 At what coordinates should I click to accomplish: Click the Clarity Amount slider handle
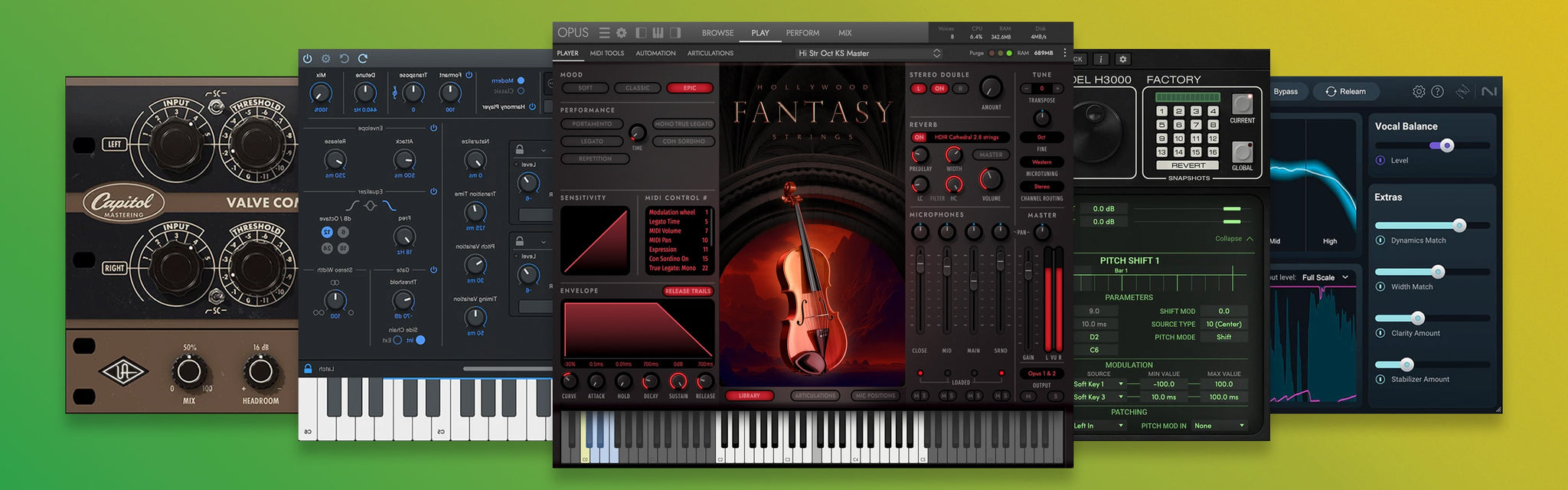1418,318
